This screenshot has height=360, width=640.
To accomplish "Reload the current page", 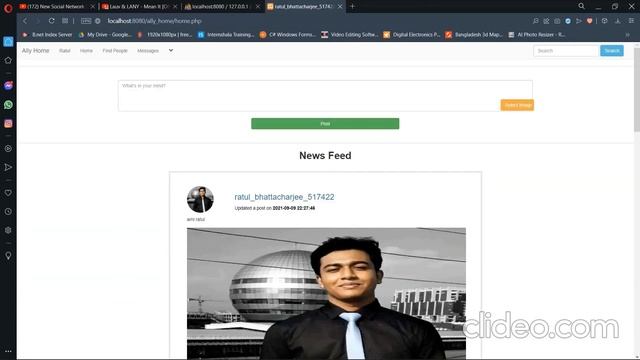I will pyautogui.click(x=51, y=21).
